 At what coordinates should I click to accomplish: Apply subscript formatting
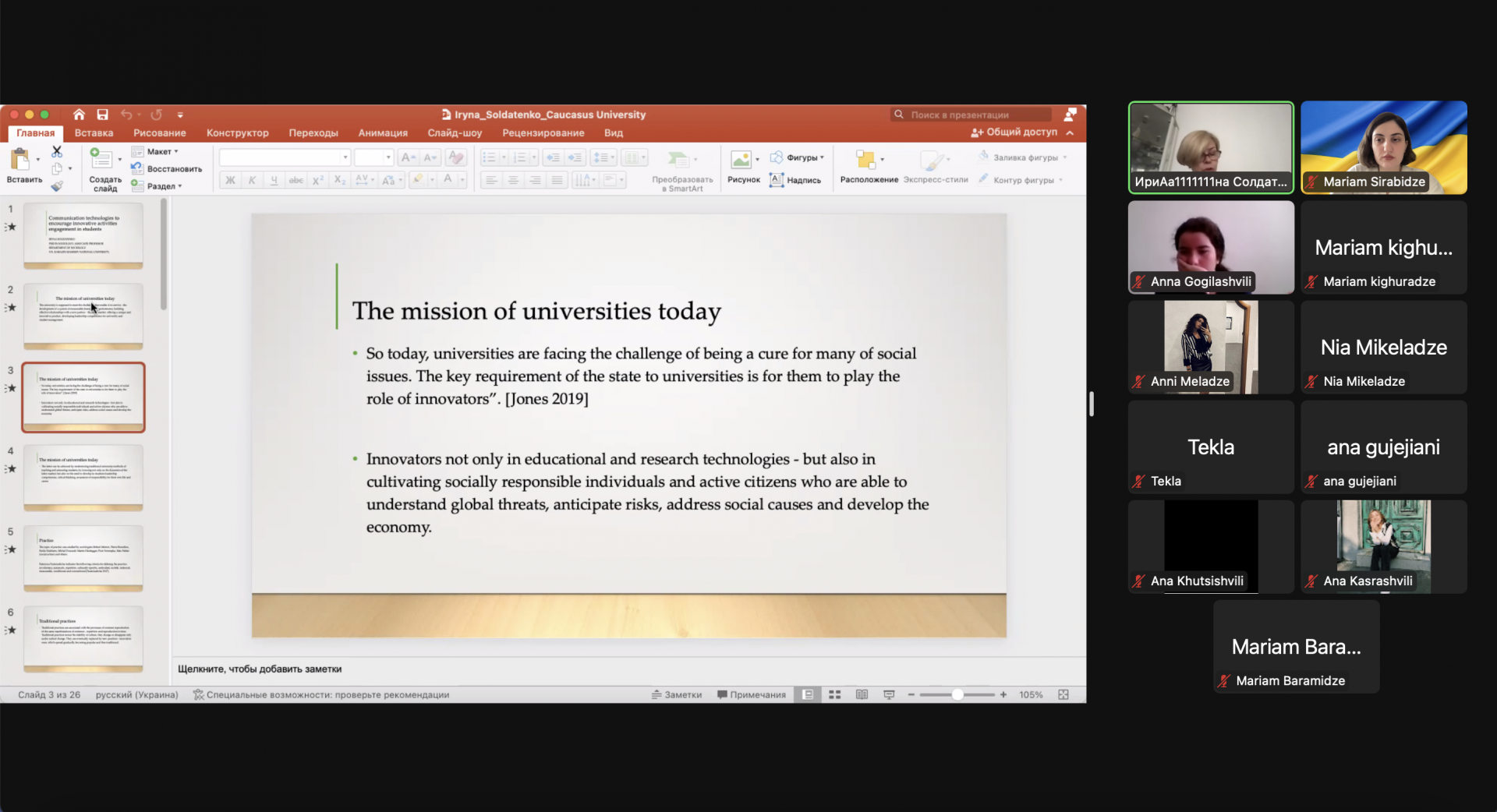[339, 180]
